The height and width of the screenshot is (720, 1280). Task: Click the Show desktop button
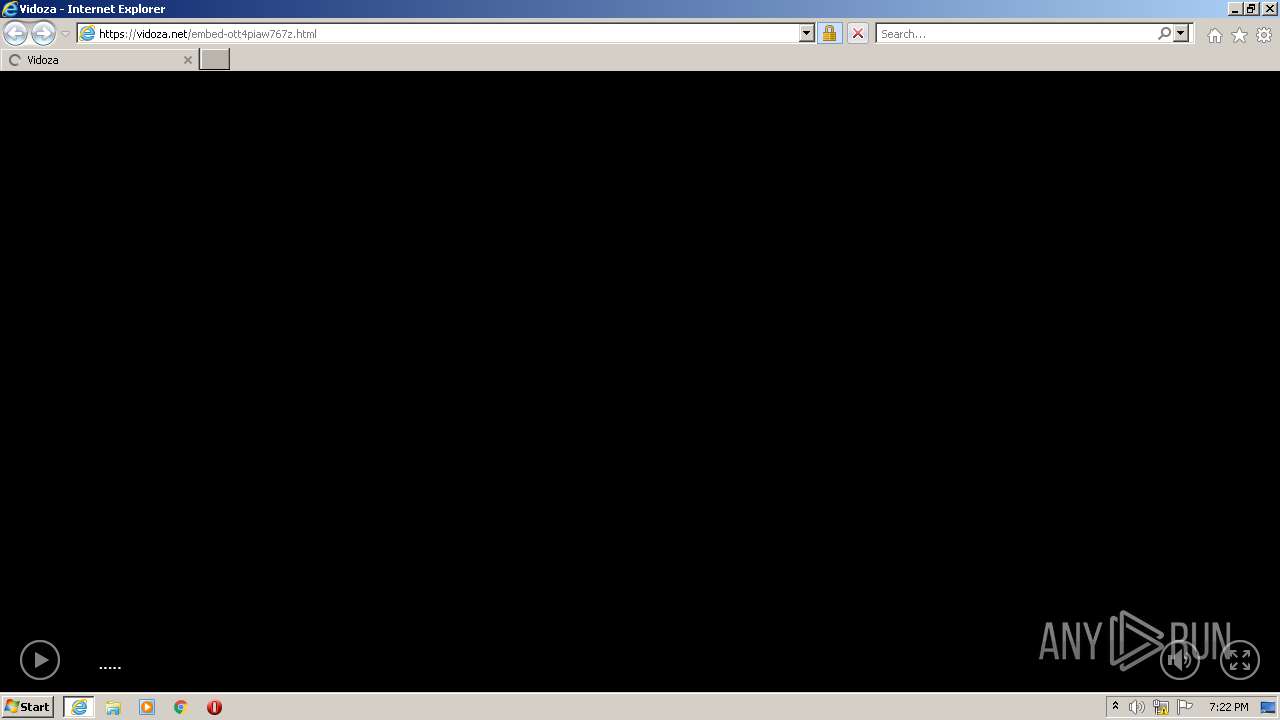pos(1269,707)
